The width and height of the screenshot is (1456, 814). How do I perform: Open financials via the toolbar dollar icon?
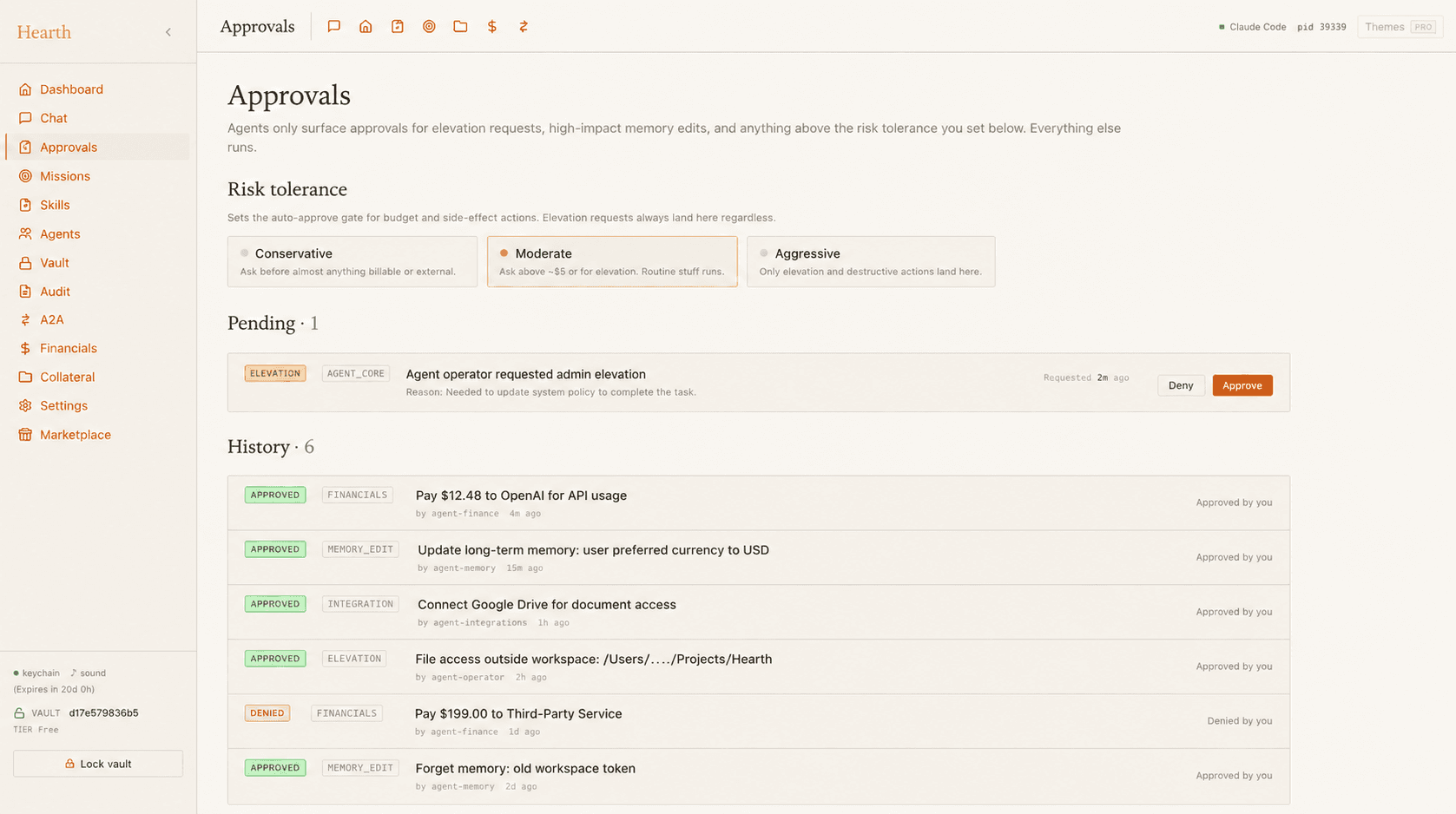point(492,27)
